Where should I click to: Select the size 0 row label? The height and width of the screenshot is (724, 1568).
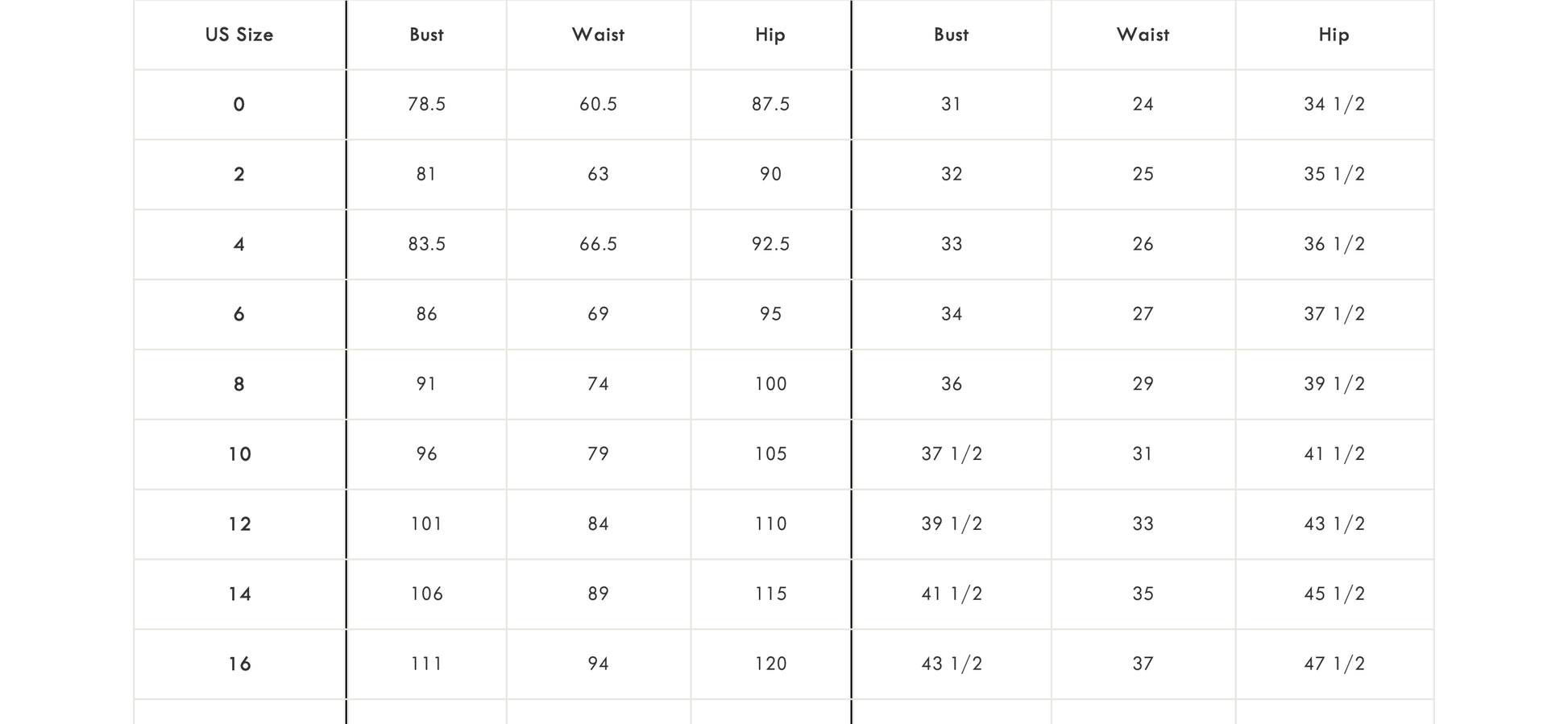[x=239, y=105]
